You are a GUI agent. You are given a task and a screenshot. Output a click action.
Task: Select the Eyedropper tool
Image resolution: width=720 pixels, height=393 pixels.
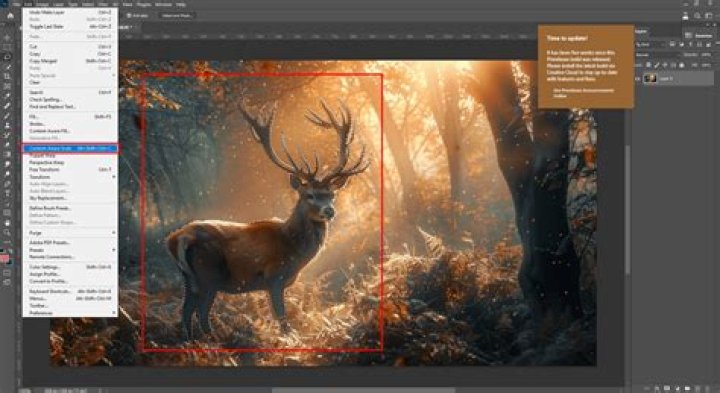[x=7, y=95]
